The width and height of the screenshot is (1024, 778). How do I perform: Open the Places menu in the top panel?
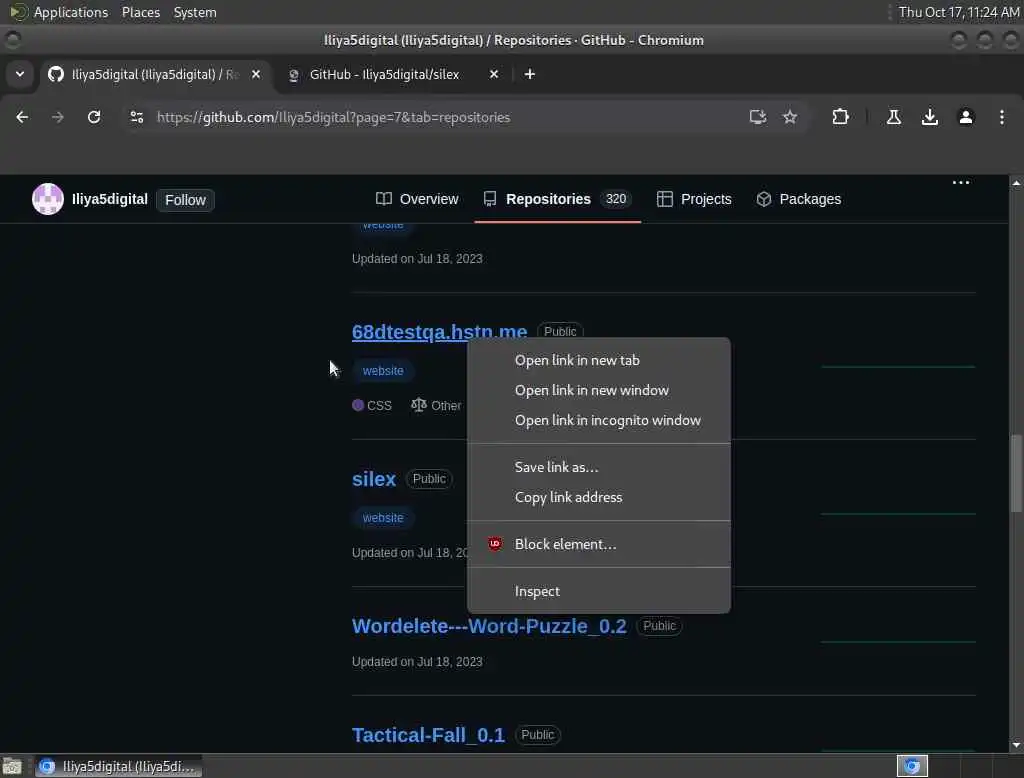pos(141,12)
